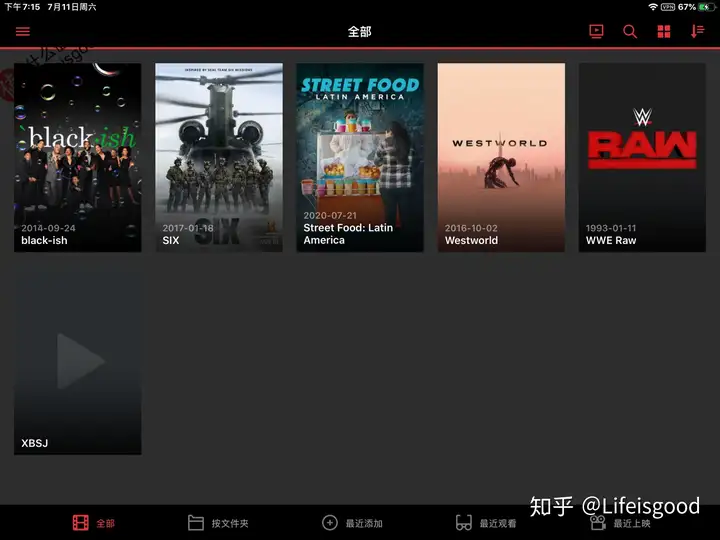The height and width of the screenshot is (540, 720).
Task: Tap the 最近上映 camera icon
Action: pyautogui.click(x=597, y=523)
